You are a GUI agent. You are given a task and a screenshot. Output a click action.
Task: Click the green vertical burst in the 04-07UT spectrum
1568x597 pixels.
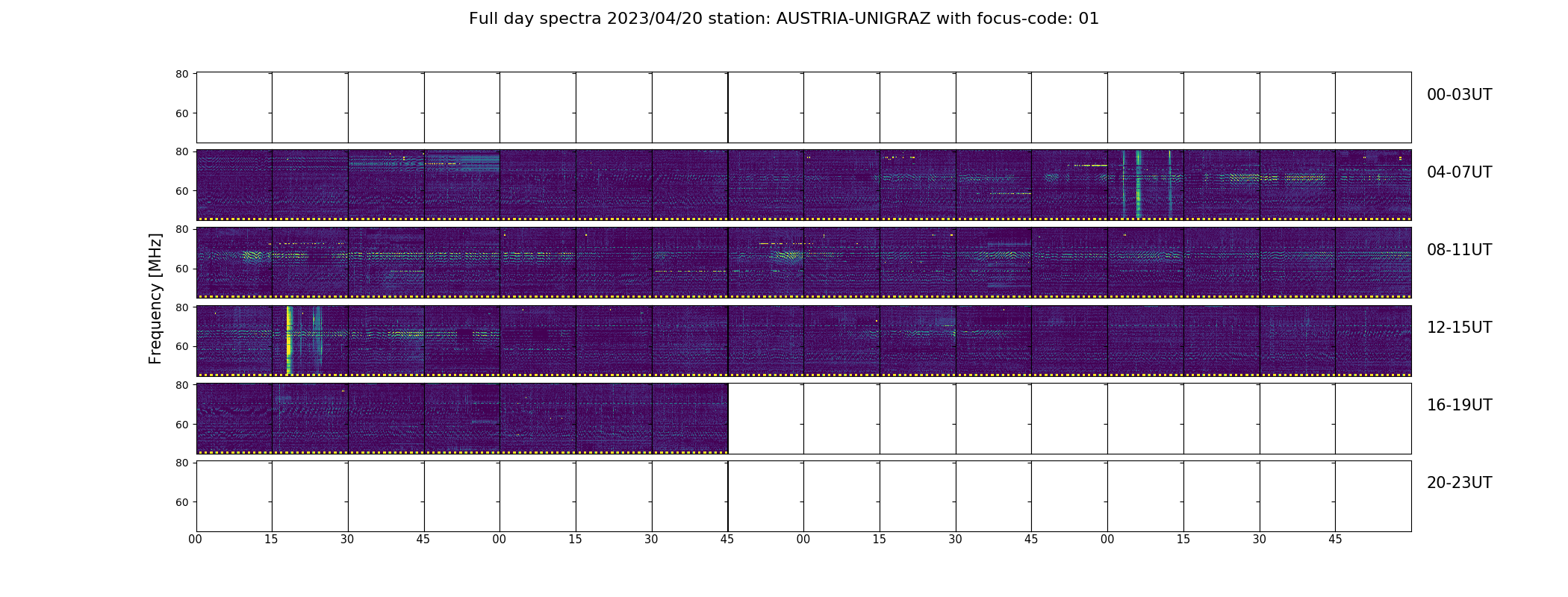[x=1139, y=184]
